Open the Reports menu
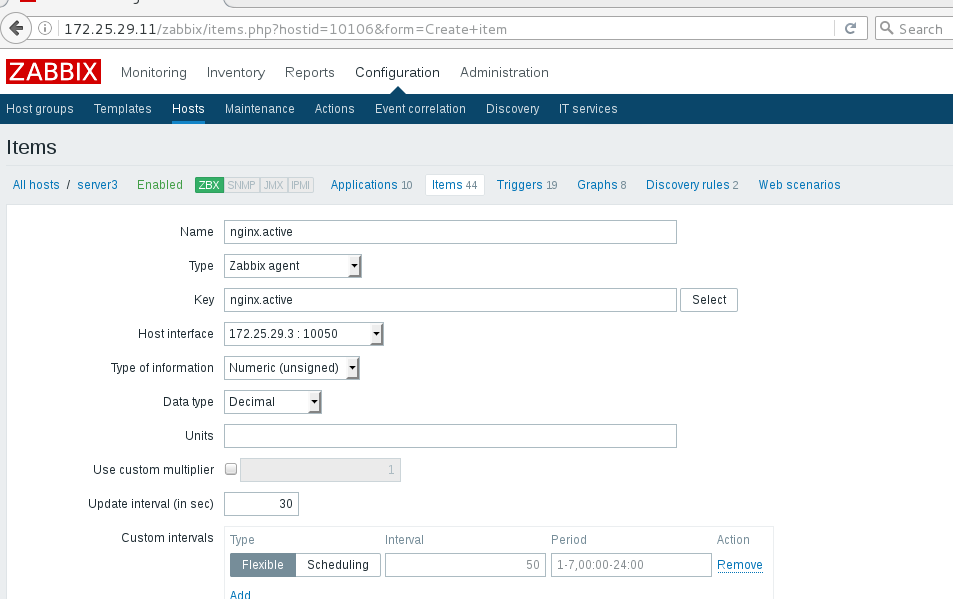Screen dimensions: 953x599 [x=310, y=72]
